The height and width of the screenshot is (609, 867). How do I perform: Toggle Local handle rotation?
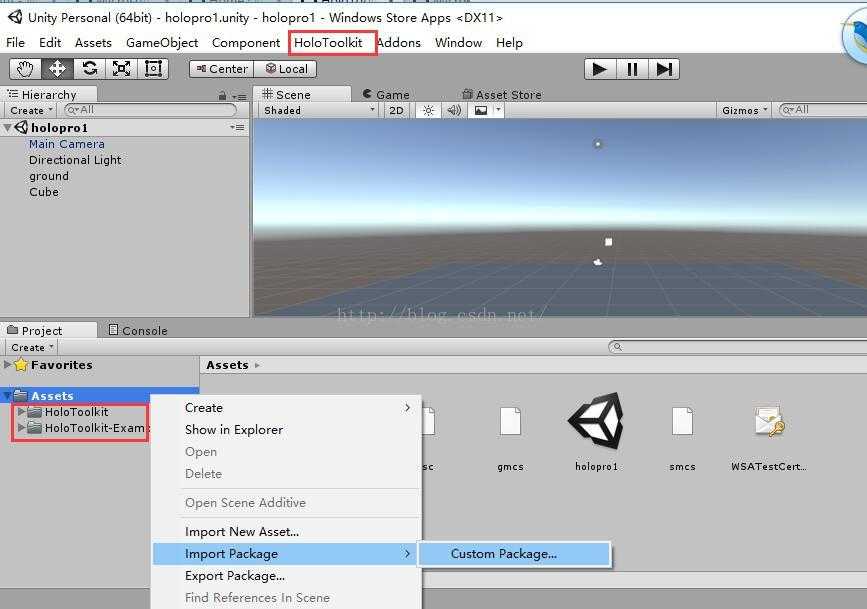pyautogui.click(x=286, y=69)
